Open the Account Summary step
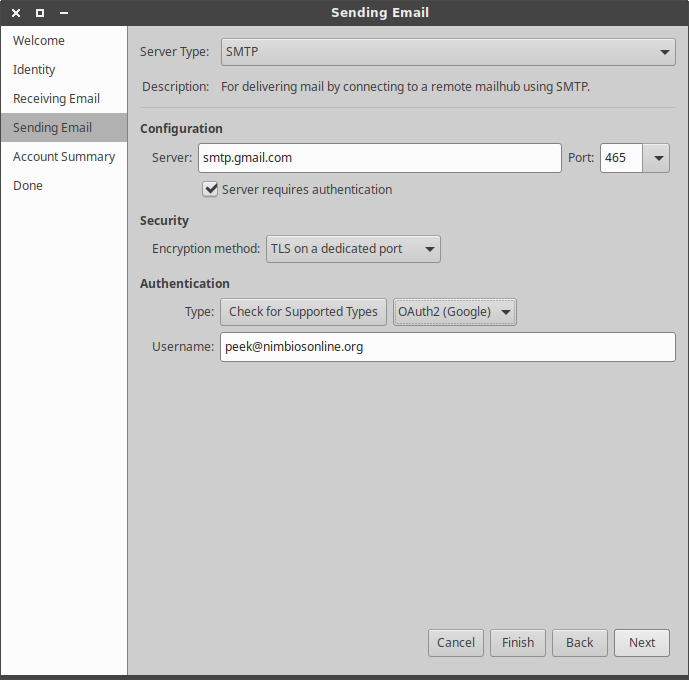This screenshot has width=689, height=680. [64, 157]
